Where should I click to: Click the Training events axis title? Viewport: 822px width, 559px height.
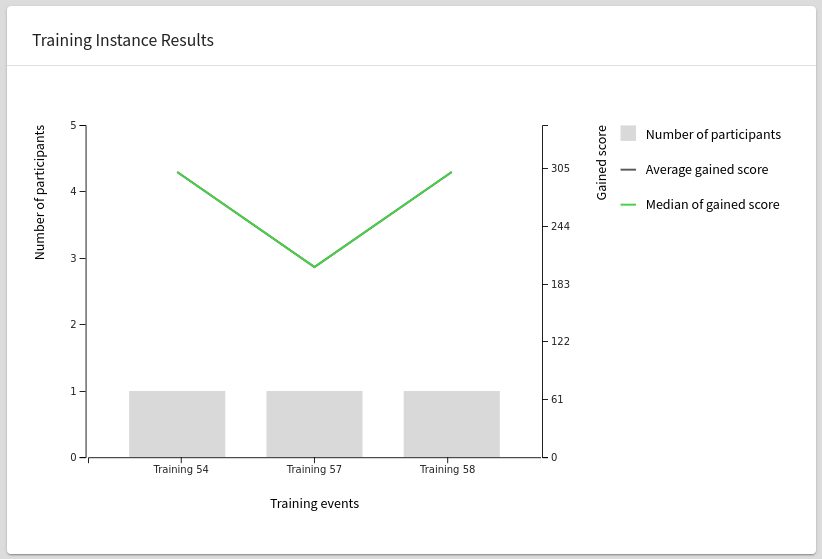(315, 503)
